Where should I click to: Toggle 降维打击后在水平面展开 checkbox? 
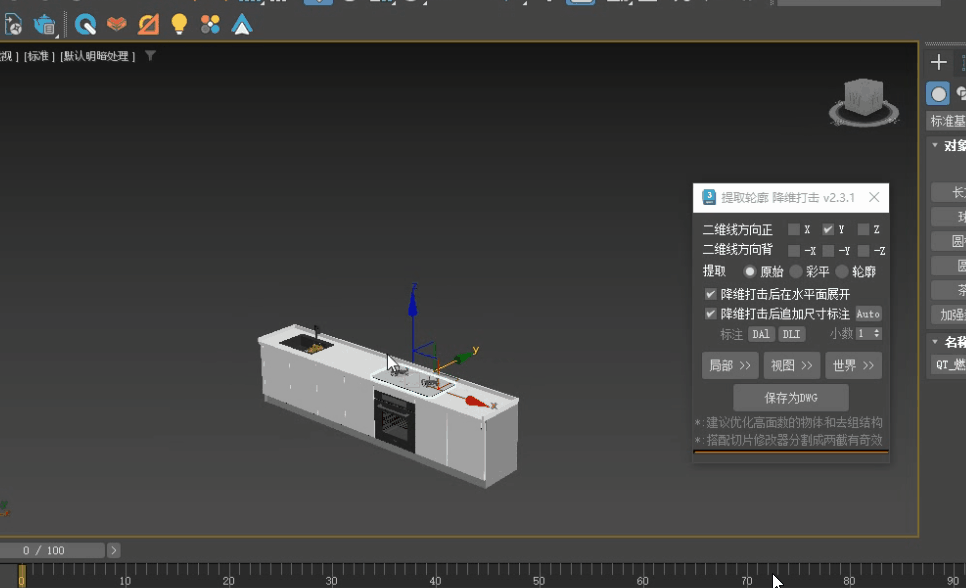710,294
